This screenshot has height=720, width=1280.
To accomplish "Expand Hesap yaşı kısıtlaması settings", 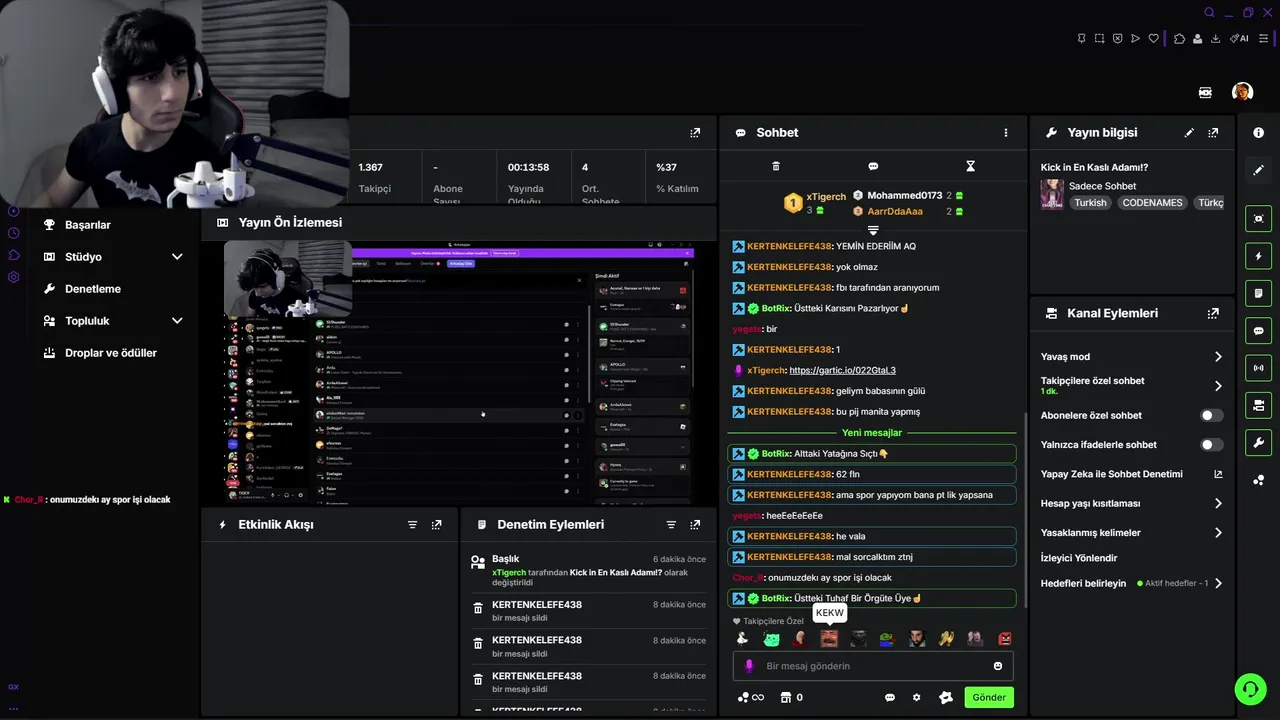I will (x=1217, y=504).
